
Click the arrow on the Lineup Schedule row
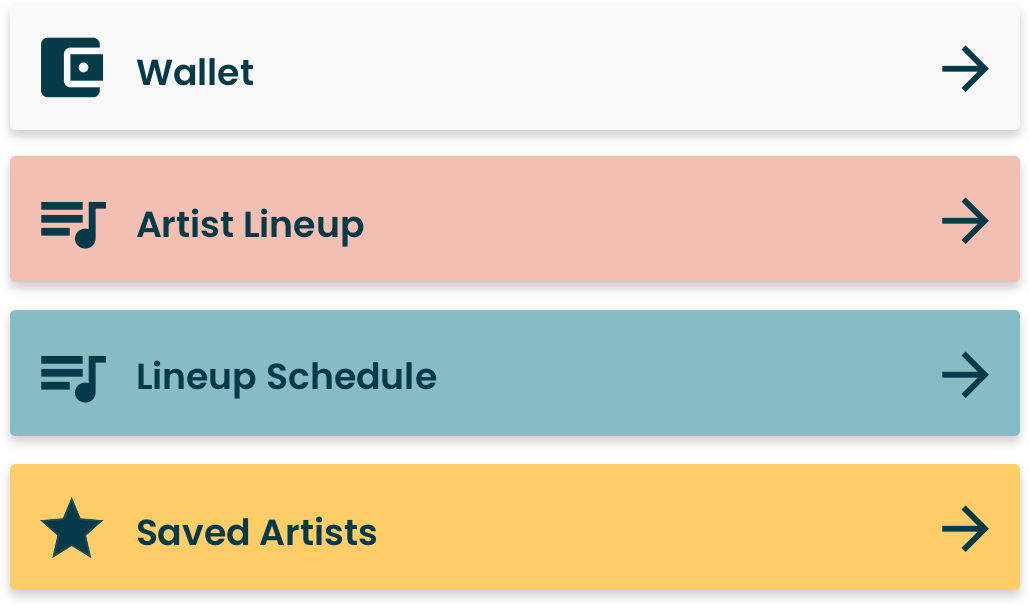coord(965,375)
